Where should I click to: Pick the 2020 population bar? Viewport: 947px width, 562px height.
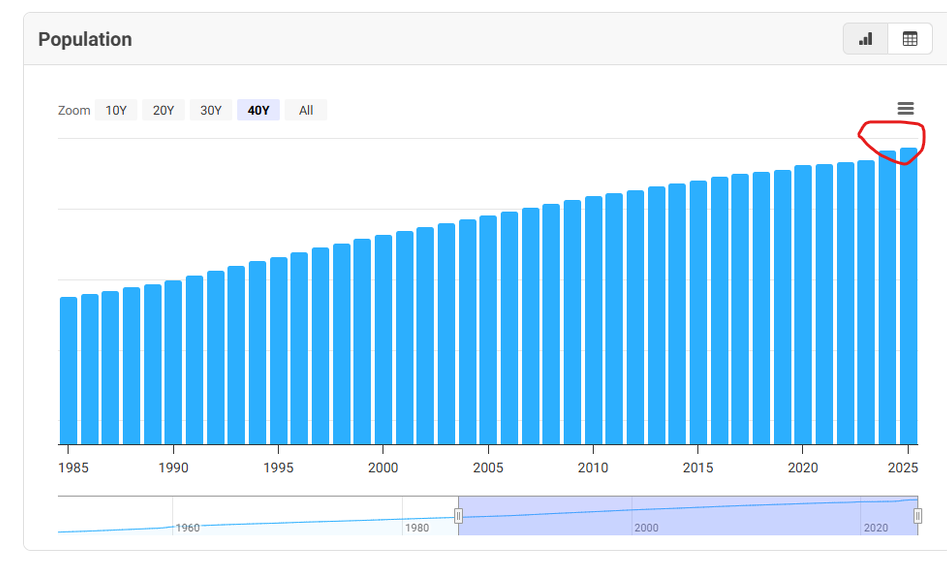(803, 305)
